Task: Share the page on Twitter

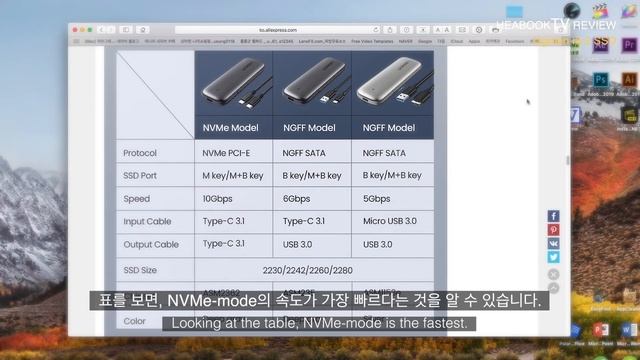Action: (553, 257)
